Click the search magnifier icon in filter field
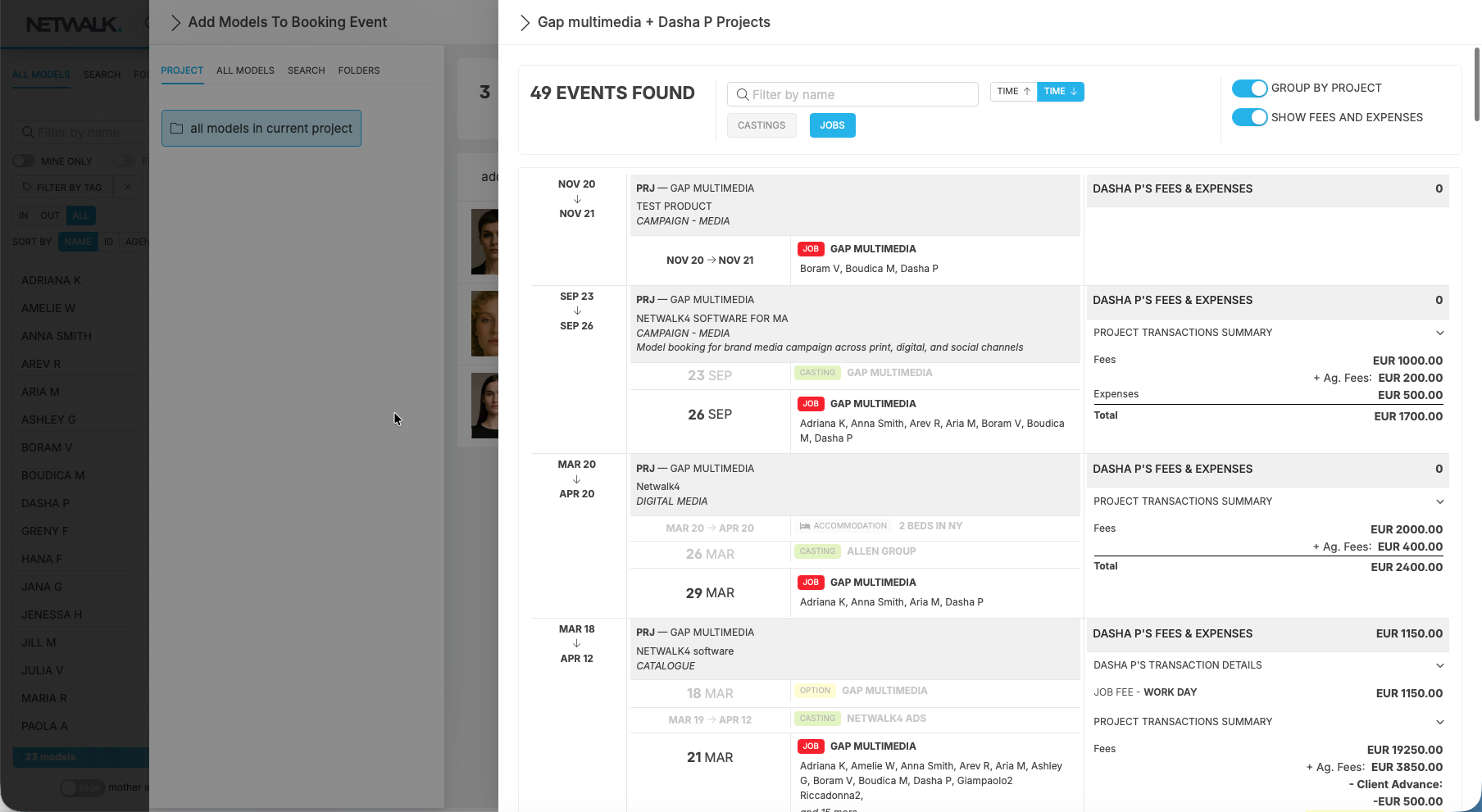This screenshot has width=1482, height=812. (743, 95)
